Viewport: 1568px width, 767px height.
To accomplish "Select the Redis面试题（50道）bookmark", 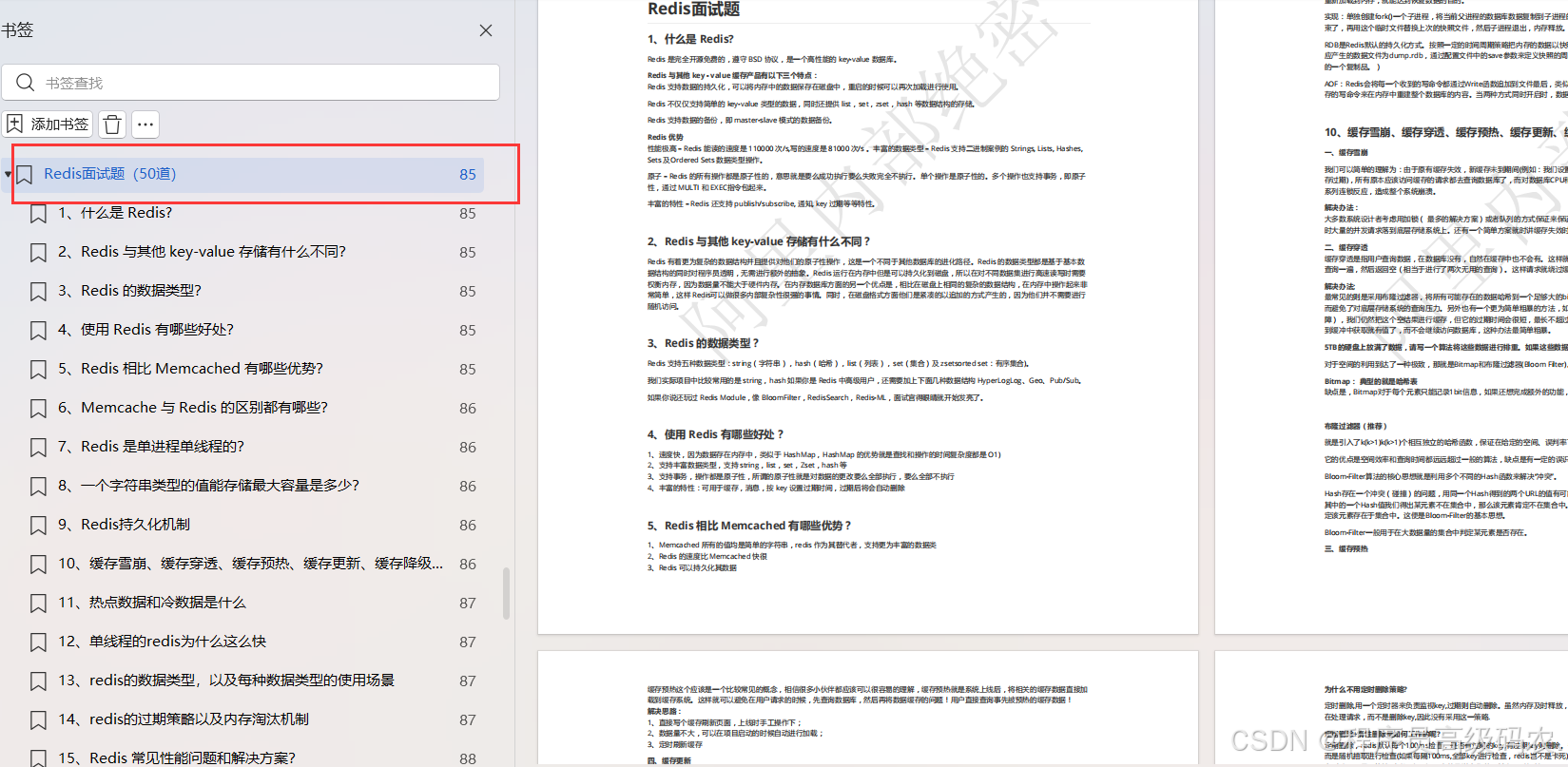I will click(x=250, y=174).
